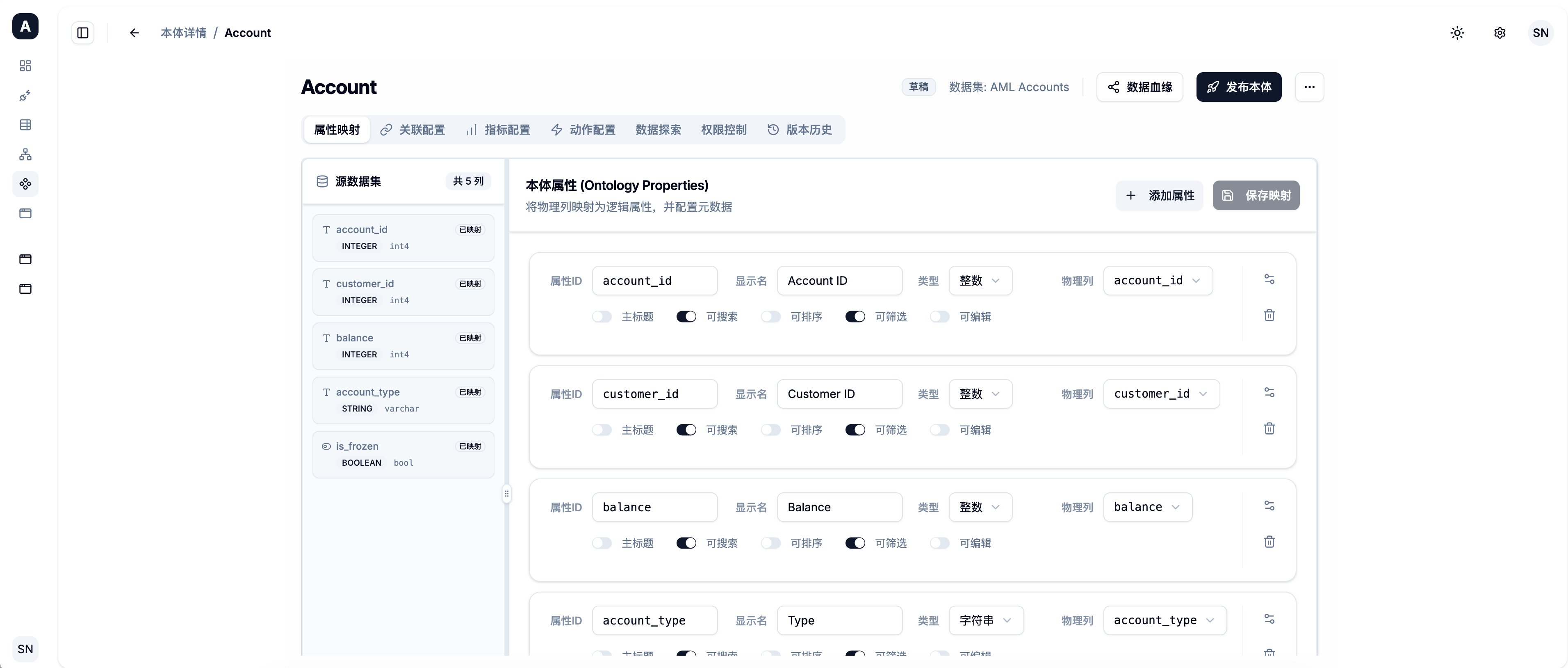The image size is (1568, 668).
Task: Enable 可排序 for balance
Action: [770, 543]
